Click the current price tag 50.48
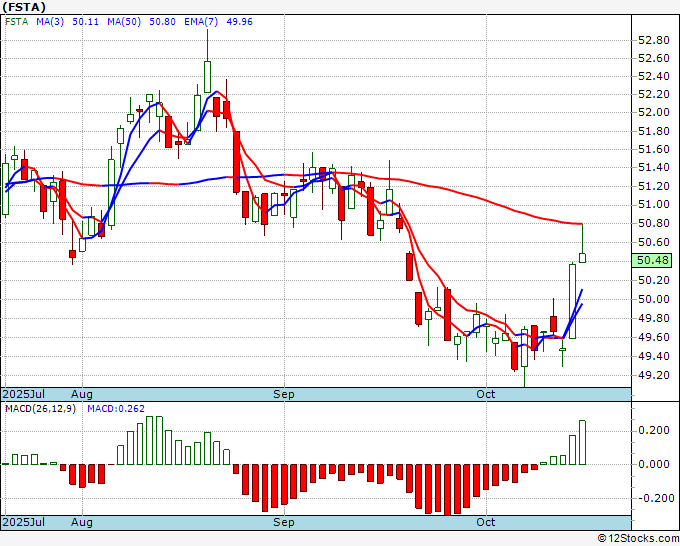The width and height of the screenshot is (680, 546). pyautogui.click(x=652, y=260)
